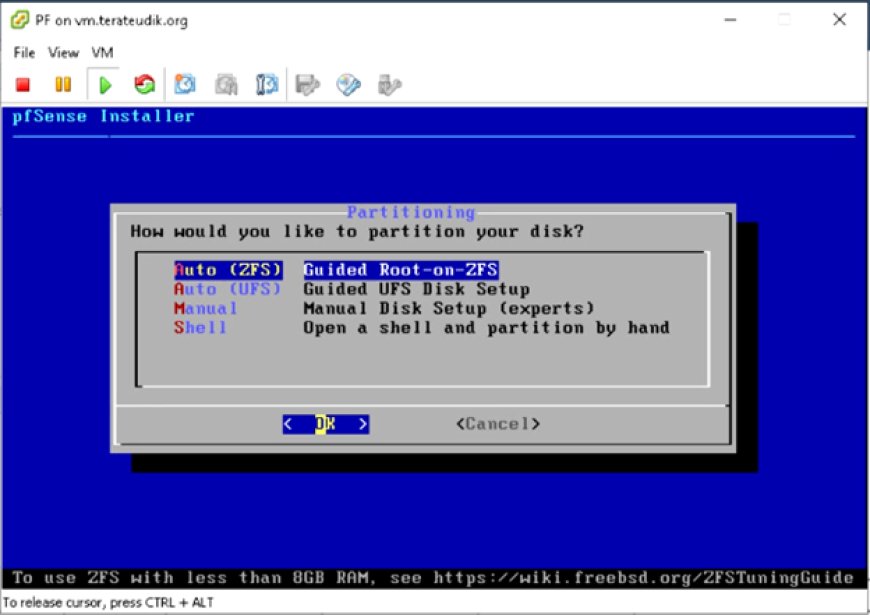Image resolution: width=870 pixels, height=615 pixels.
Task: Choose the Shell partitioning option
Action: point(200,327)
